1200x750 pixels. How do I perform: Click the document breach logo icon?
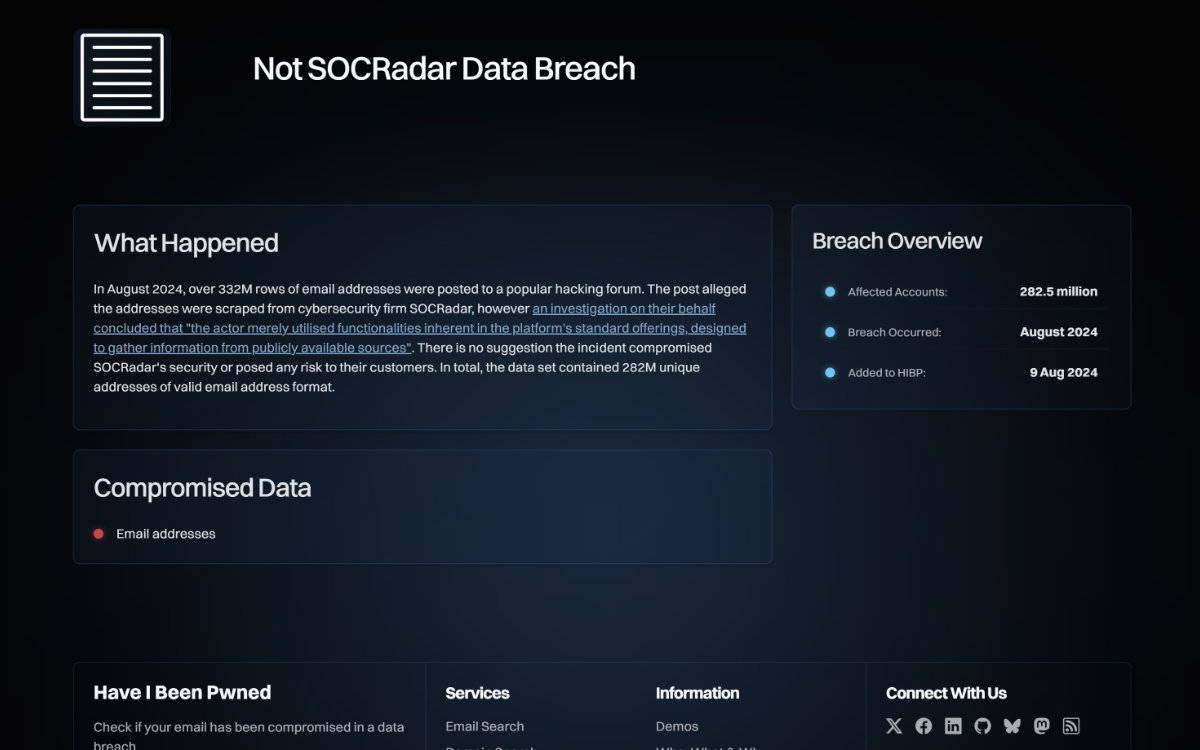[122, 78]
